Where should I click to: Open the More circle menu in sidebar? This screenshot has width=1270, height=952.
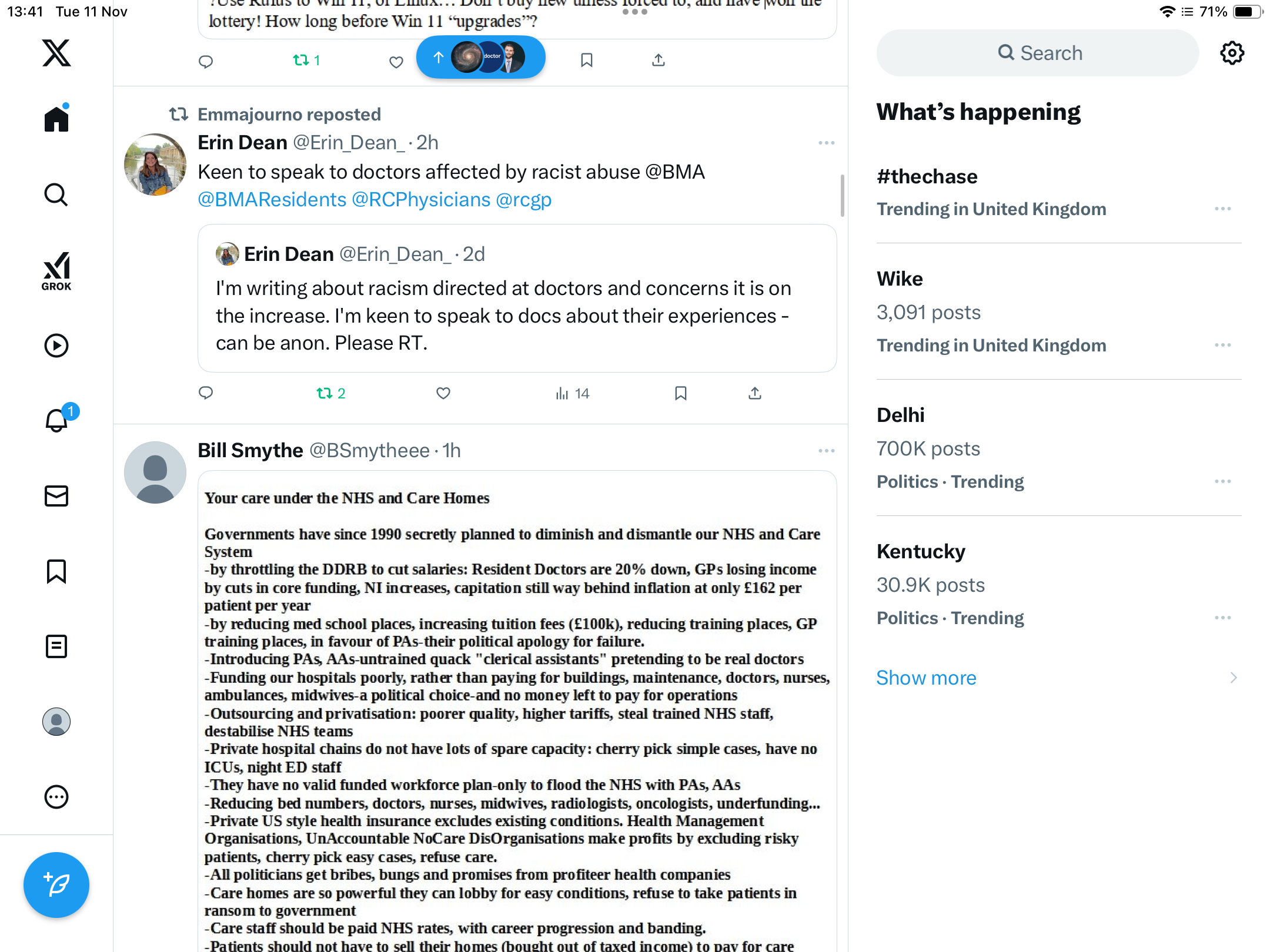click(56, 797)
